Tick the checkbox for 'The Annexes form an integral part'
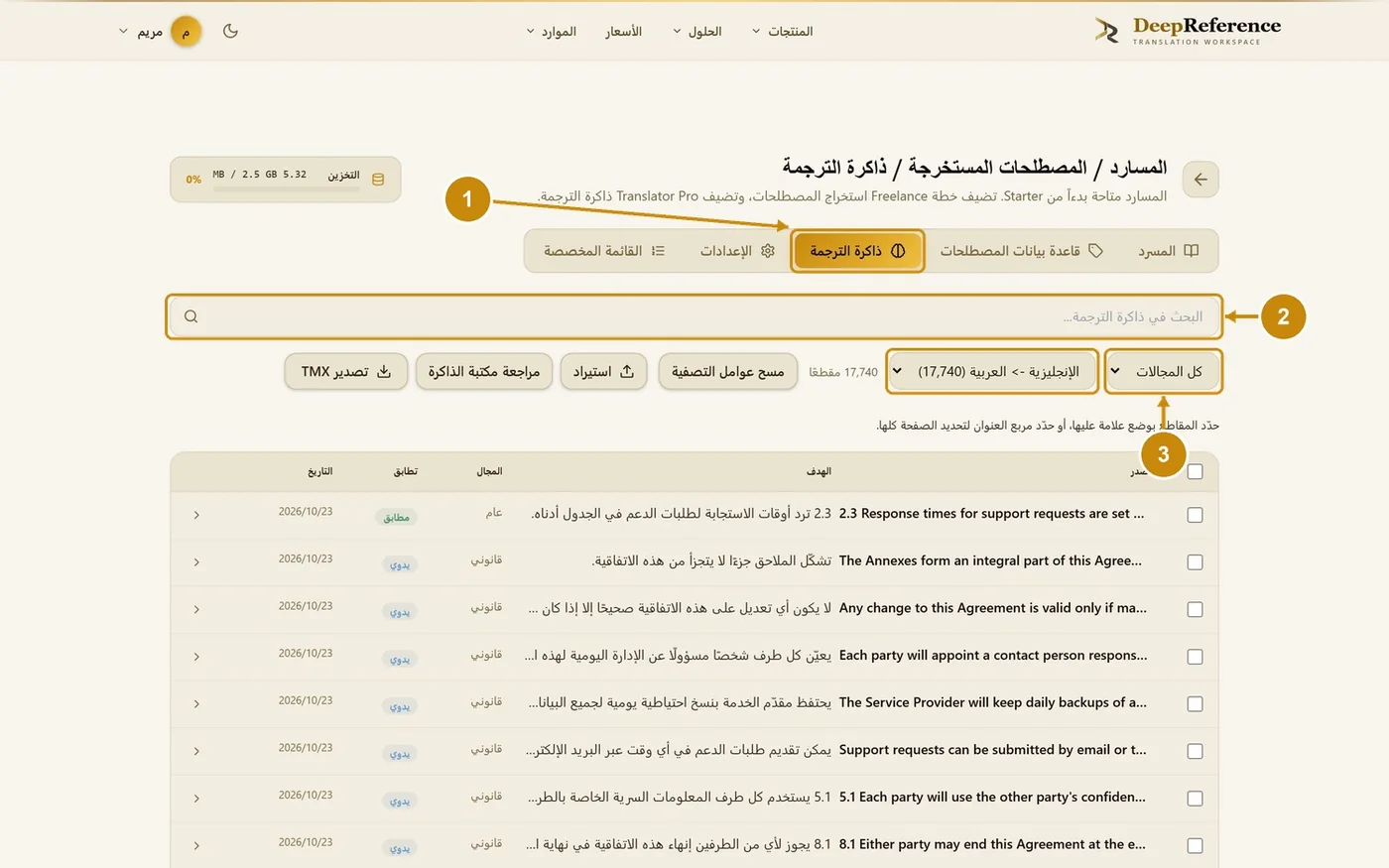The height and width of the screenshot is (868, 1389). coord(1195,562)
